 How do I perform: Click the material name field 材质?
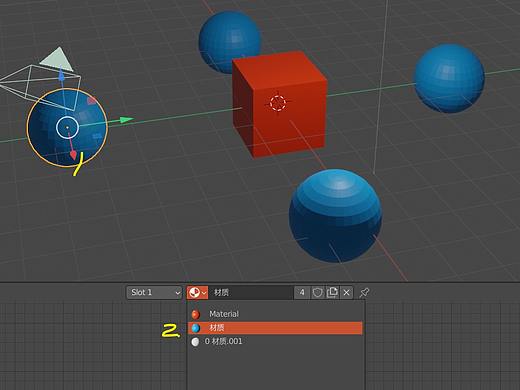tap(251, 292)
